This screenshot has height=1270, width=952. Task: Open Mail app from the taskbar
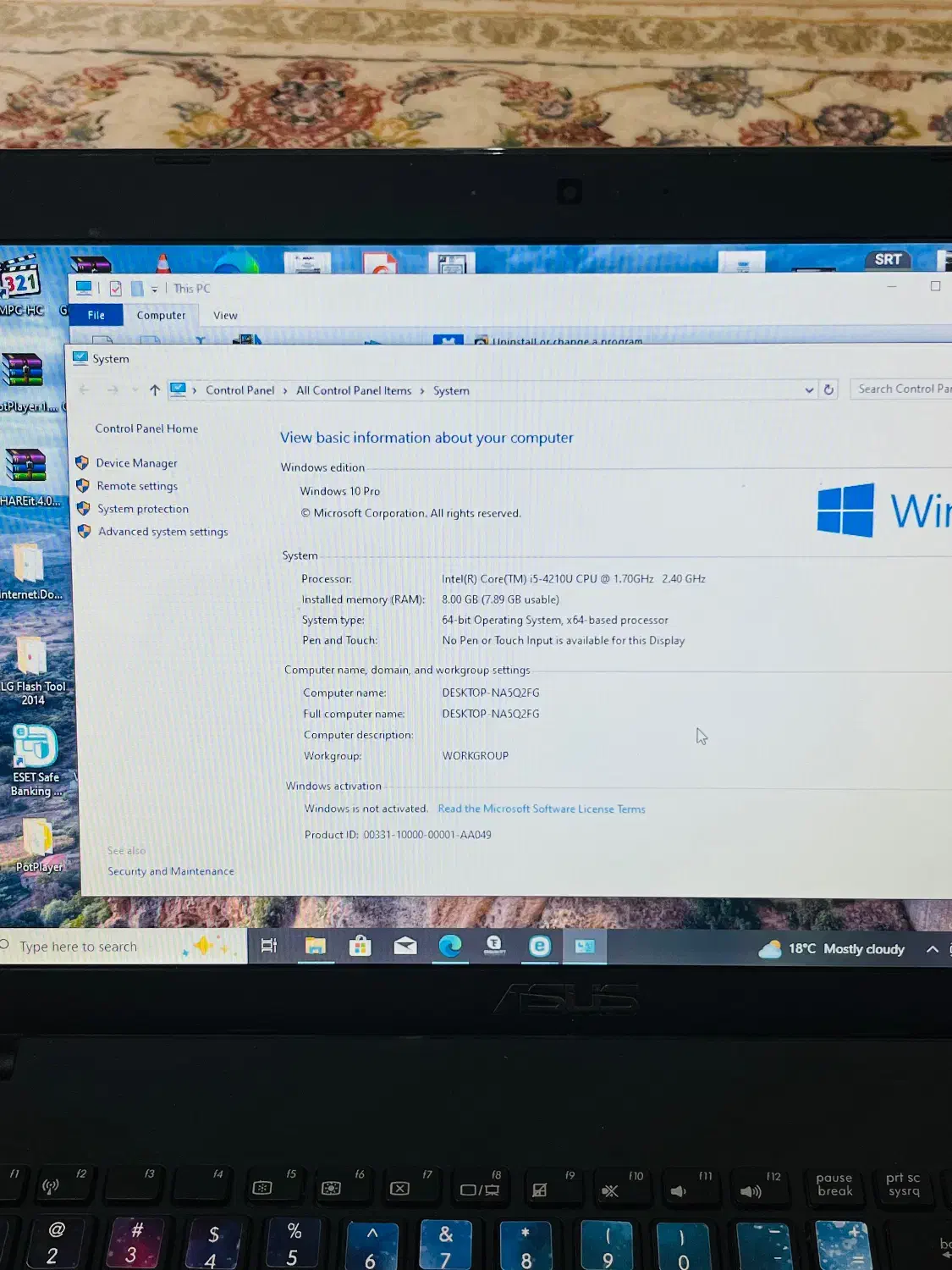(x=404, y=946)
